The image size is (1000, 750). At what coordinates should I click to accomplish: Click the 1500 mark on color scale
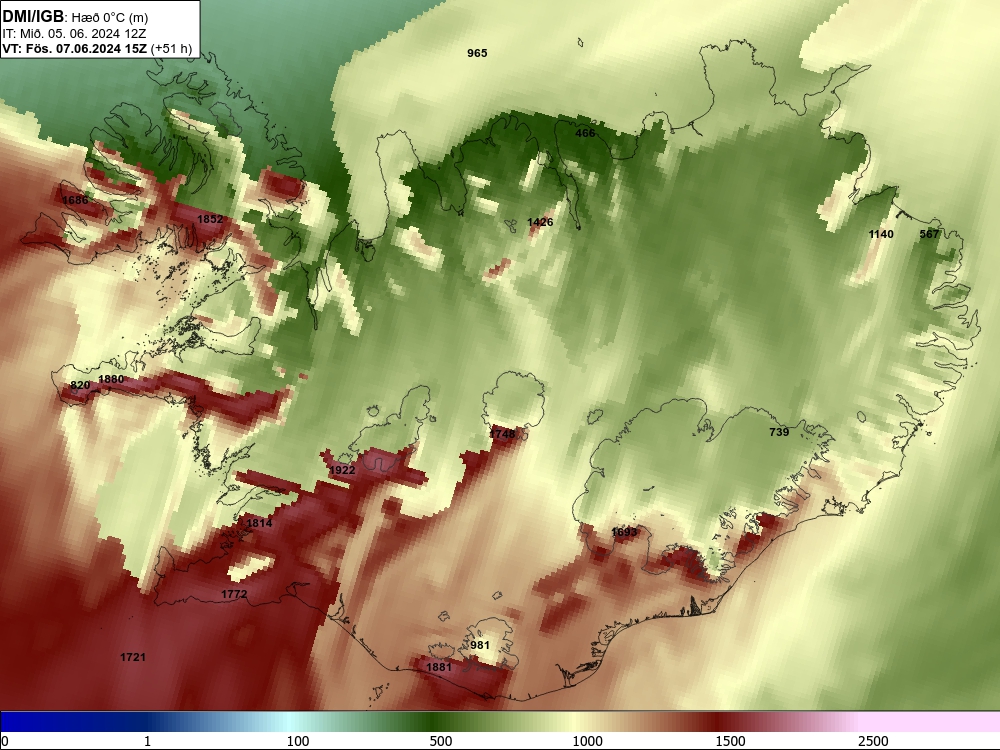[x=730, y=740]
